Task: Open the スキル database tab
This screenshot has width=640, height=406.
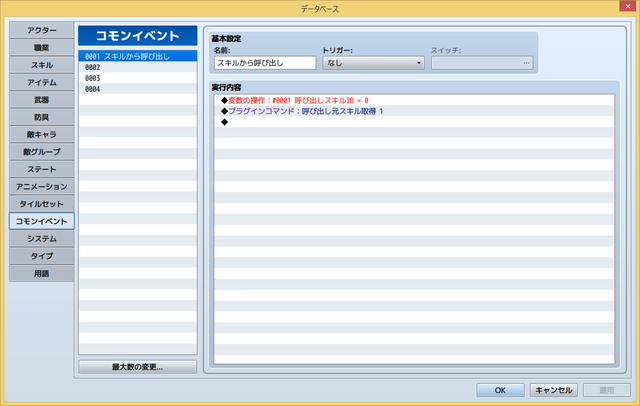Action: pos(42,65)
